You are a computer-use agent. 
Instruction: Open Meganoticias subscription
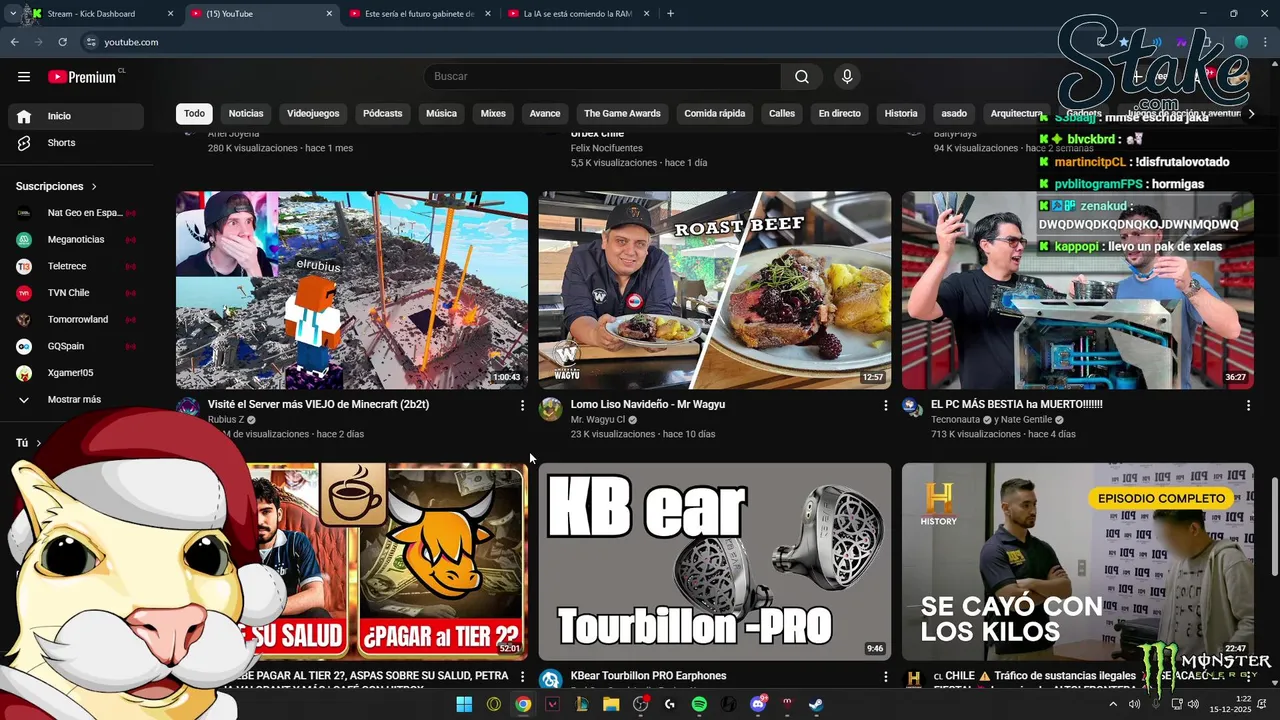[76, 240]
